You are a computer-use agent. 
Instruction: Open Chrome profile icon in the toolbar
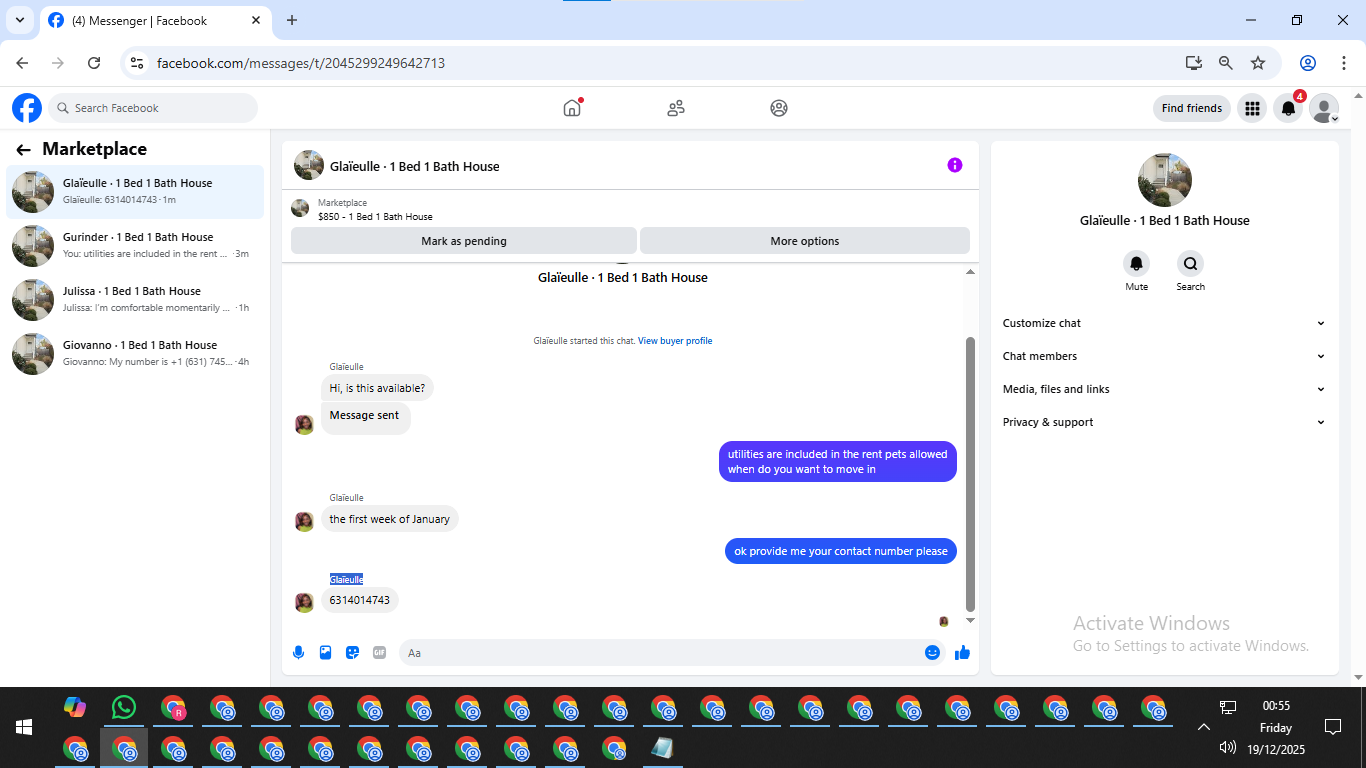(1308, 63)
